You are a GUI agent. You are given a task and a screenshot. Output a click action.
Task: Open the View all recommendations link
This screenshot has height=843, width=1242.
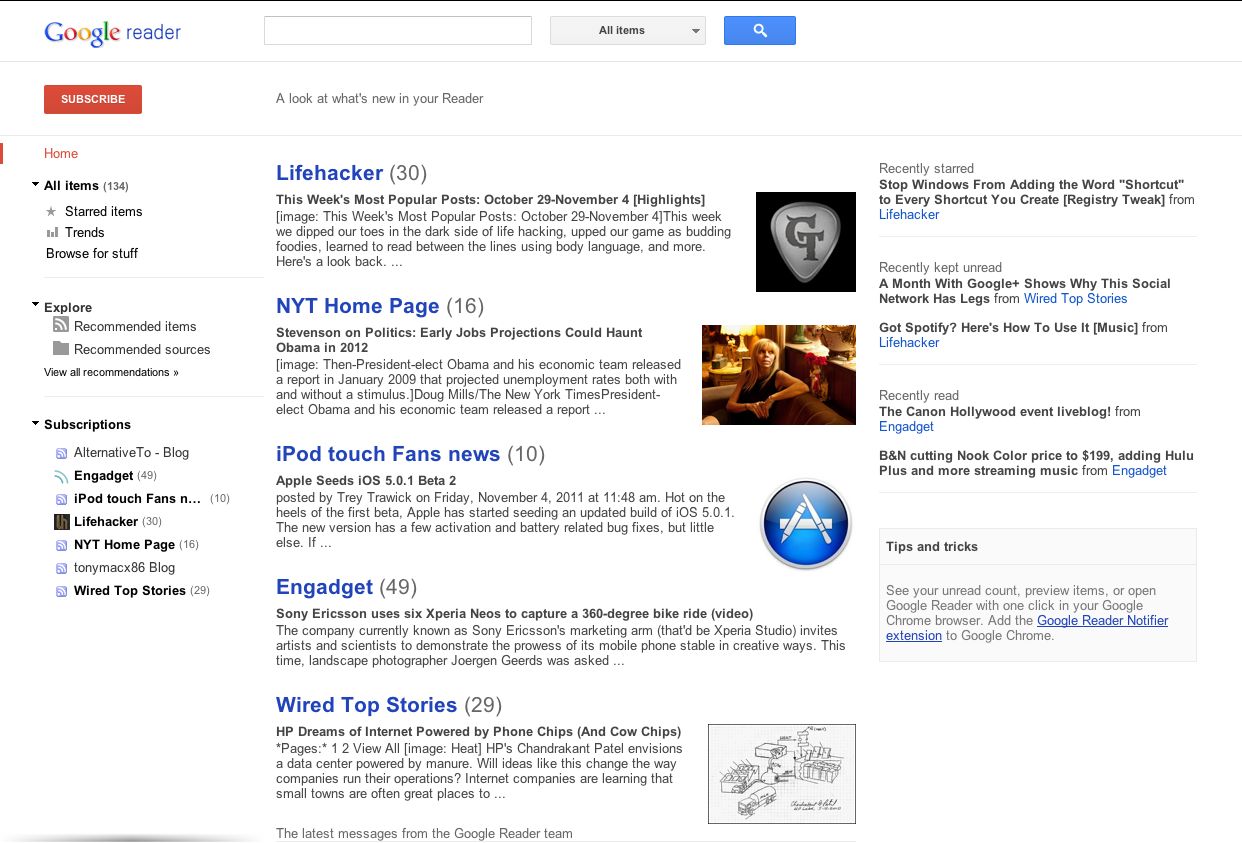[x=110, y=371]
